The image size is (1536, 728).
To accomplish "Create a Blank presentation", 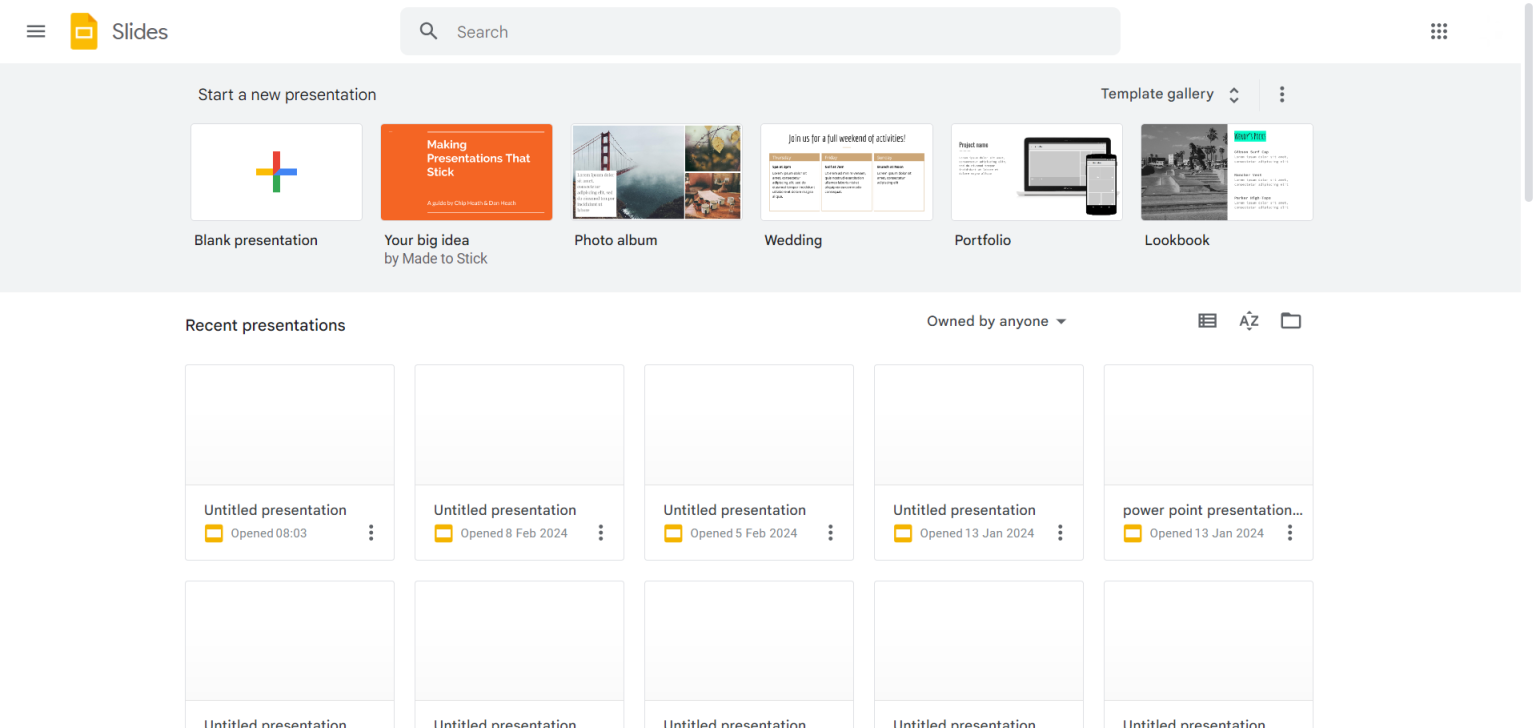I will click(277, 172).
